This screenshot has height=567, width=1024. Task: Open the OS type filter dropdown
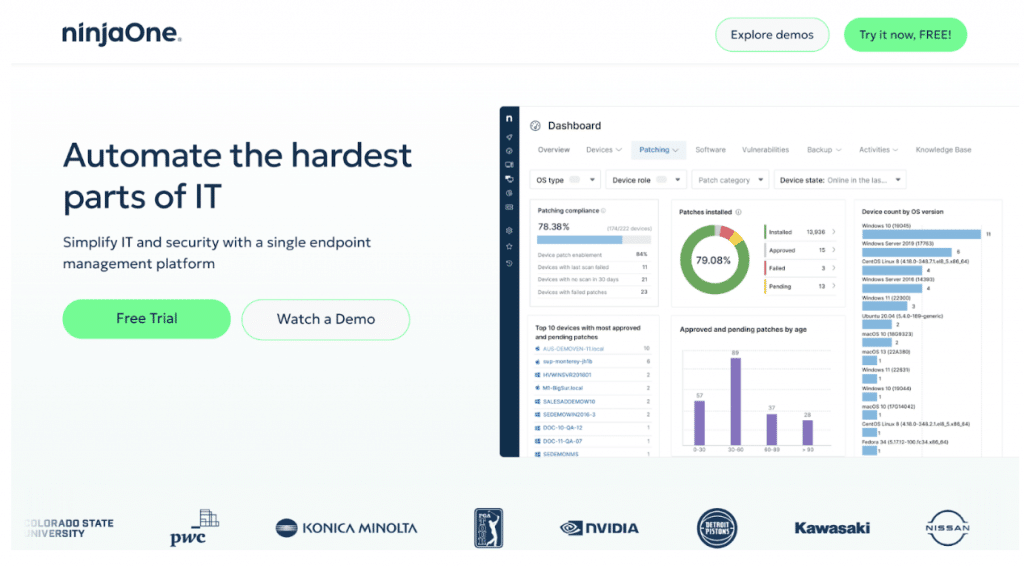coord(566,180)
